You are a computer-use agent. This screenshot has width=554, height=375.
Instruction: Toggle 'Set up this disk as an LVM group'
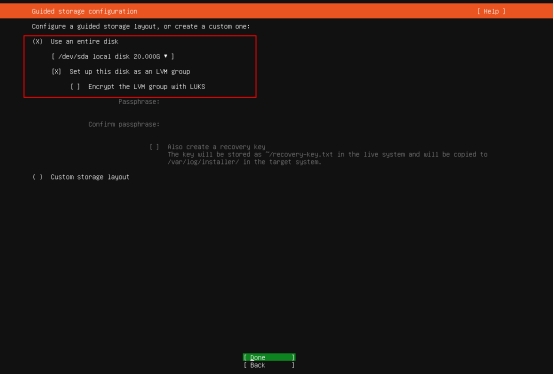[x=121, y=72]
